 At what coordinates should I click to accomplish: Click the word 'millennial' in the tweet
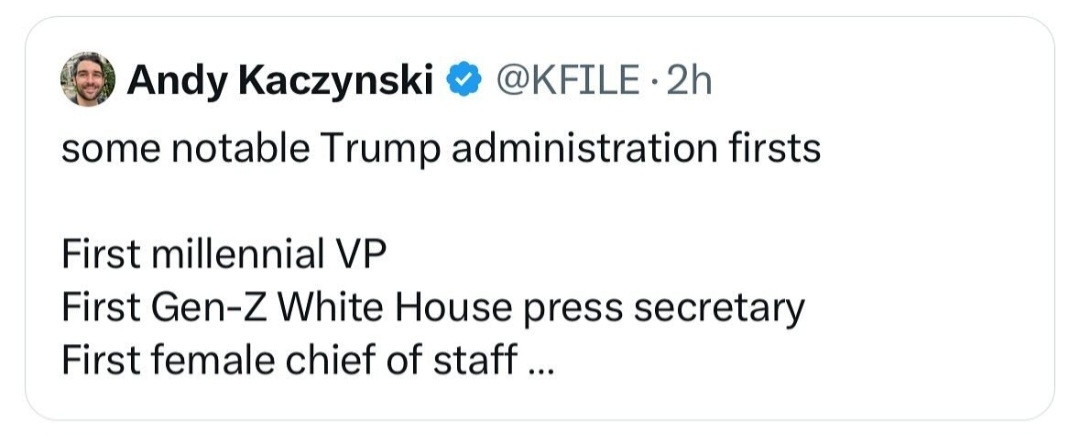(x=237, y=256)
